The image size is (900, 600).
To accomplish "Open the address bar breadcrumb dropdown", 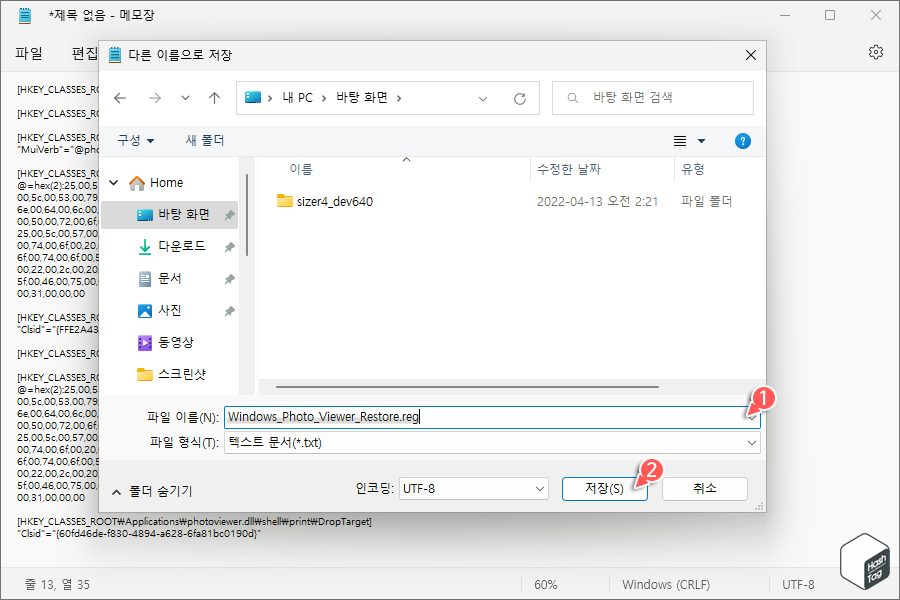I will [x=483, y=97].
